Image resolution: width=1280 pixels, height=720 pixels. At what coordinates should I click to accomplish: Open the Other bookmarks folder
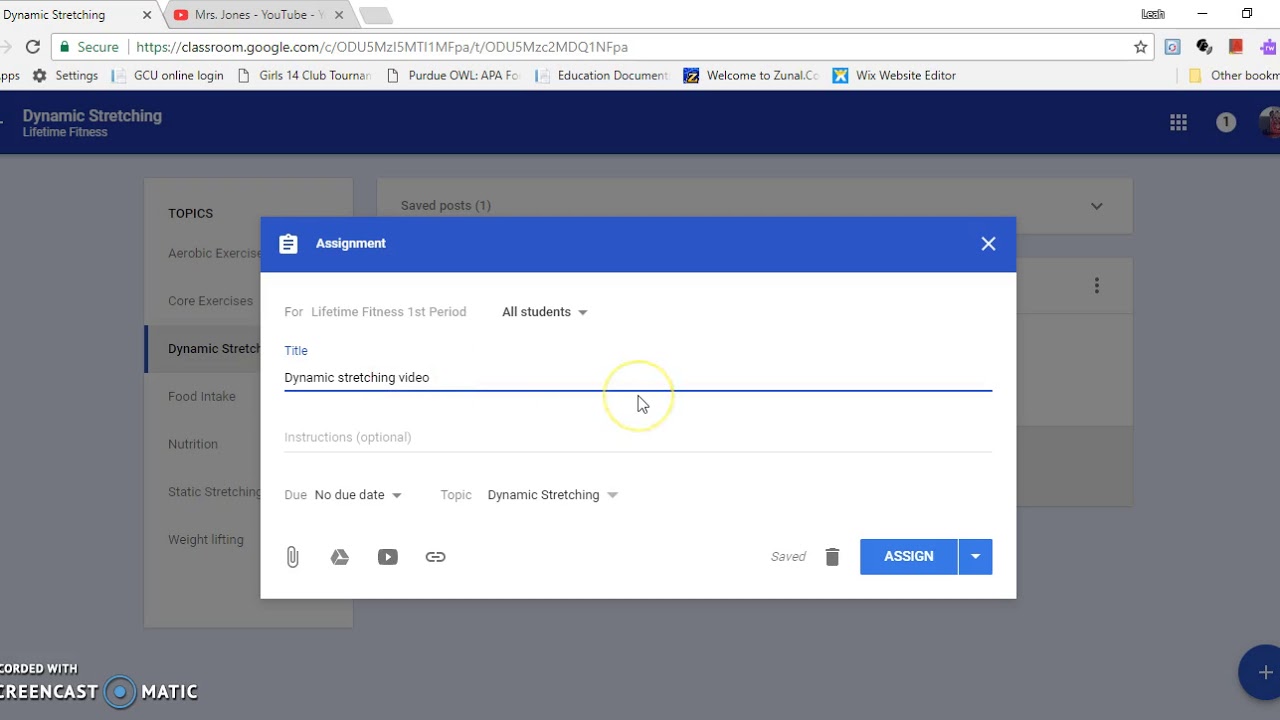coord(1233,75)
